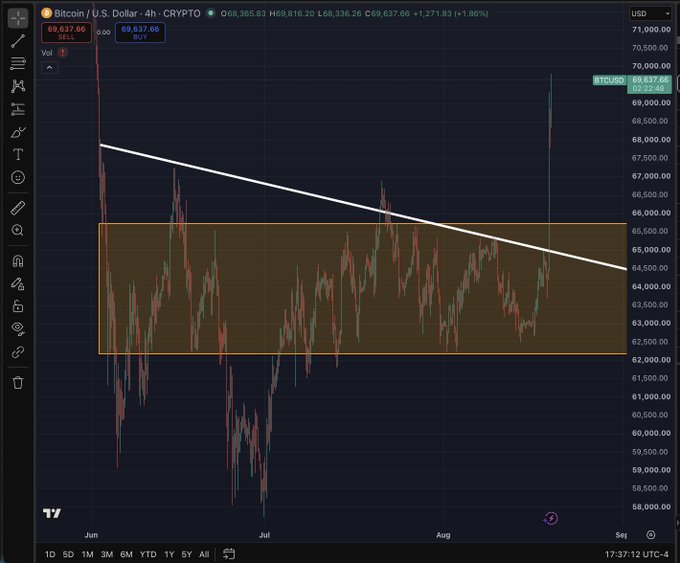Image resolution: width=680 pixels, height=563 pixels.
Task: Open the link drawings tool
Action: point(18,352)
